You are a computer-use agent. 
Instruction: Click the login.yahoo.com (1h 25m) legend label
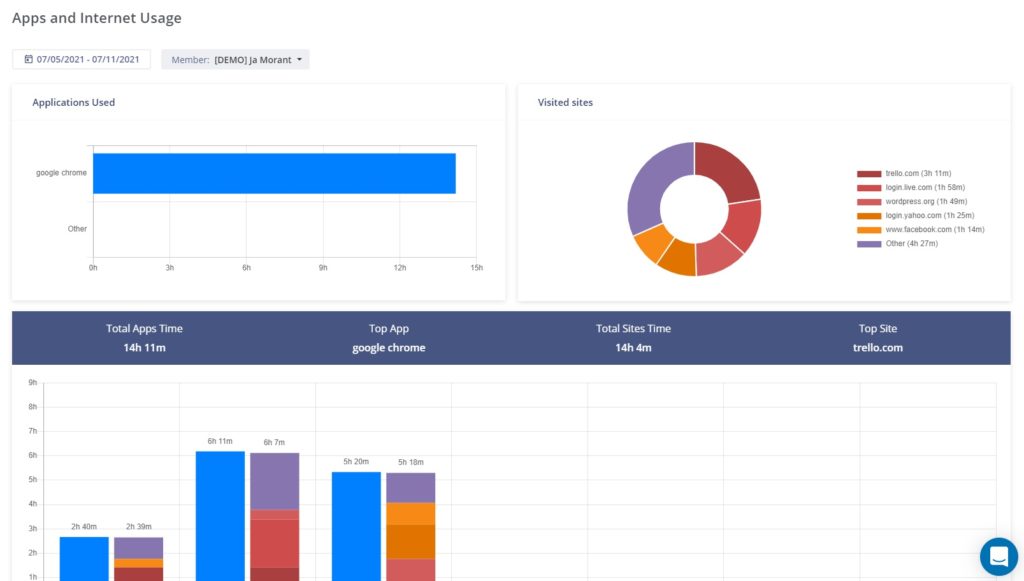930,216
